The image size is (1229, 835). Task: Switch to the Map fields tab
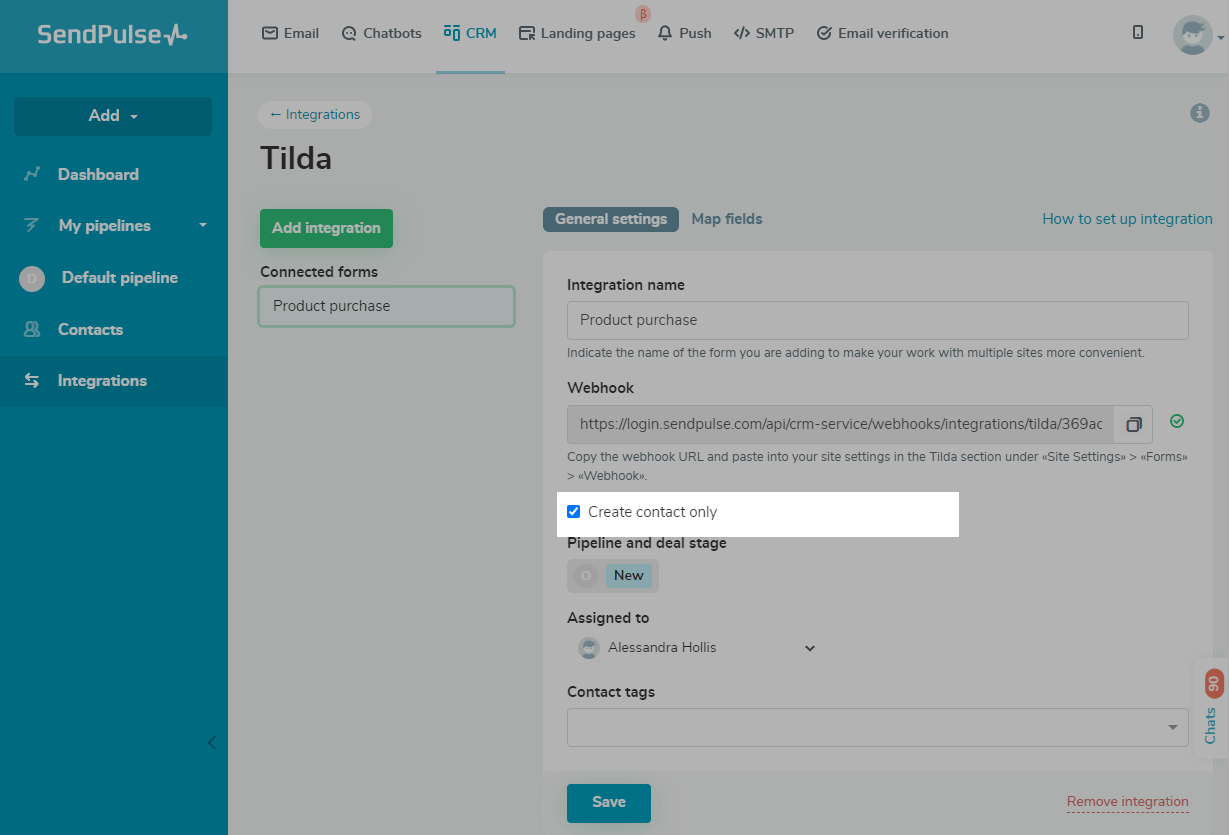(x=727, y=219)
